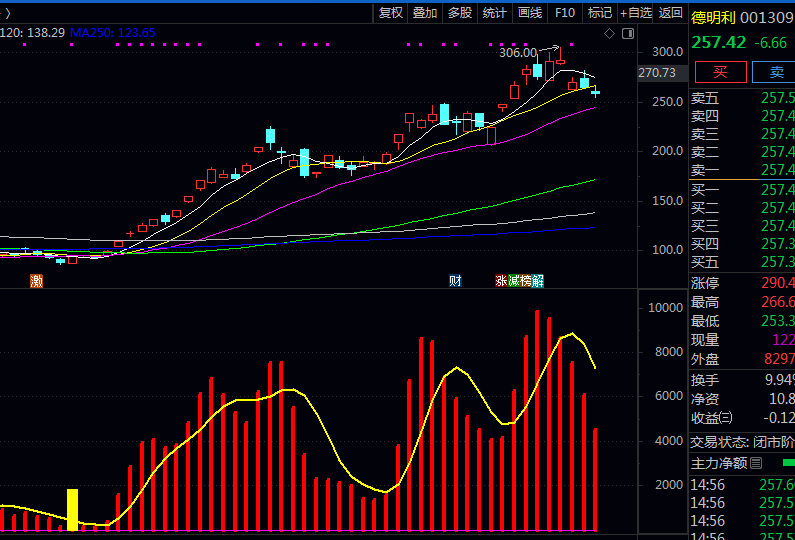Click the blue 财 financial marker icon
The image size is (795, 540).
455,281
